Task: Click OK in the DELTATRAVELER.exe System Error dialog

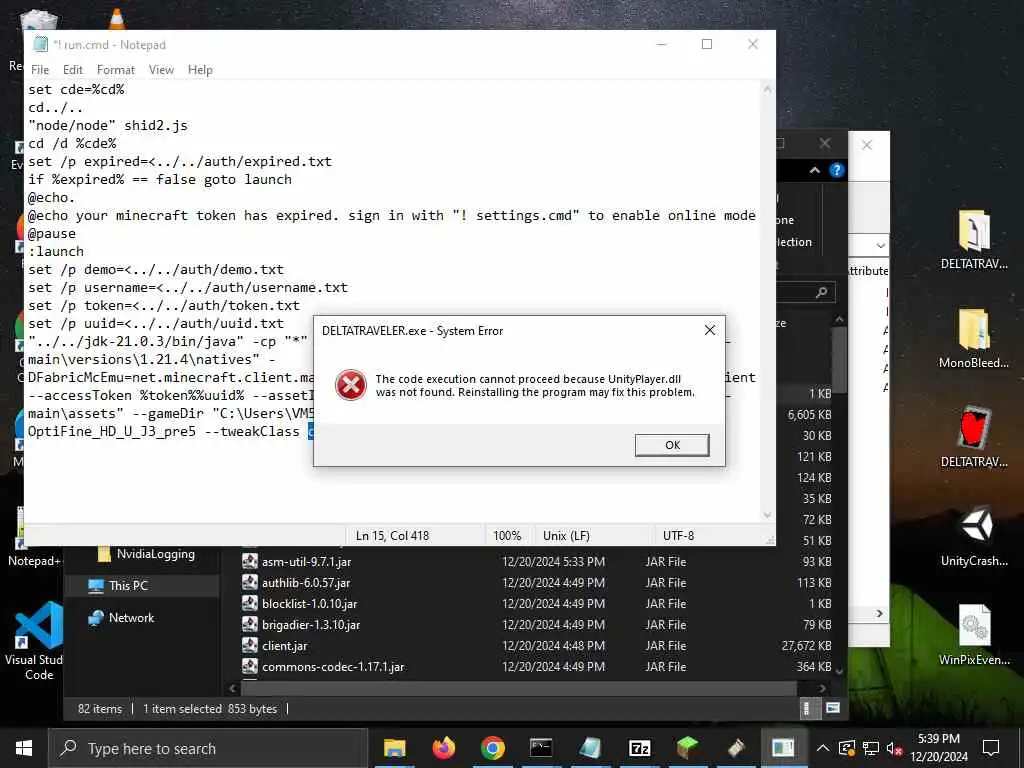Action: 672,445
